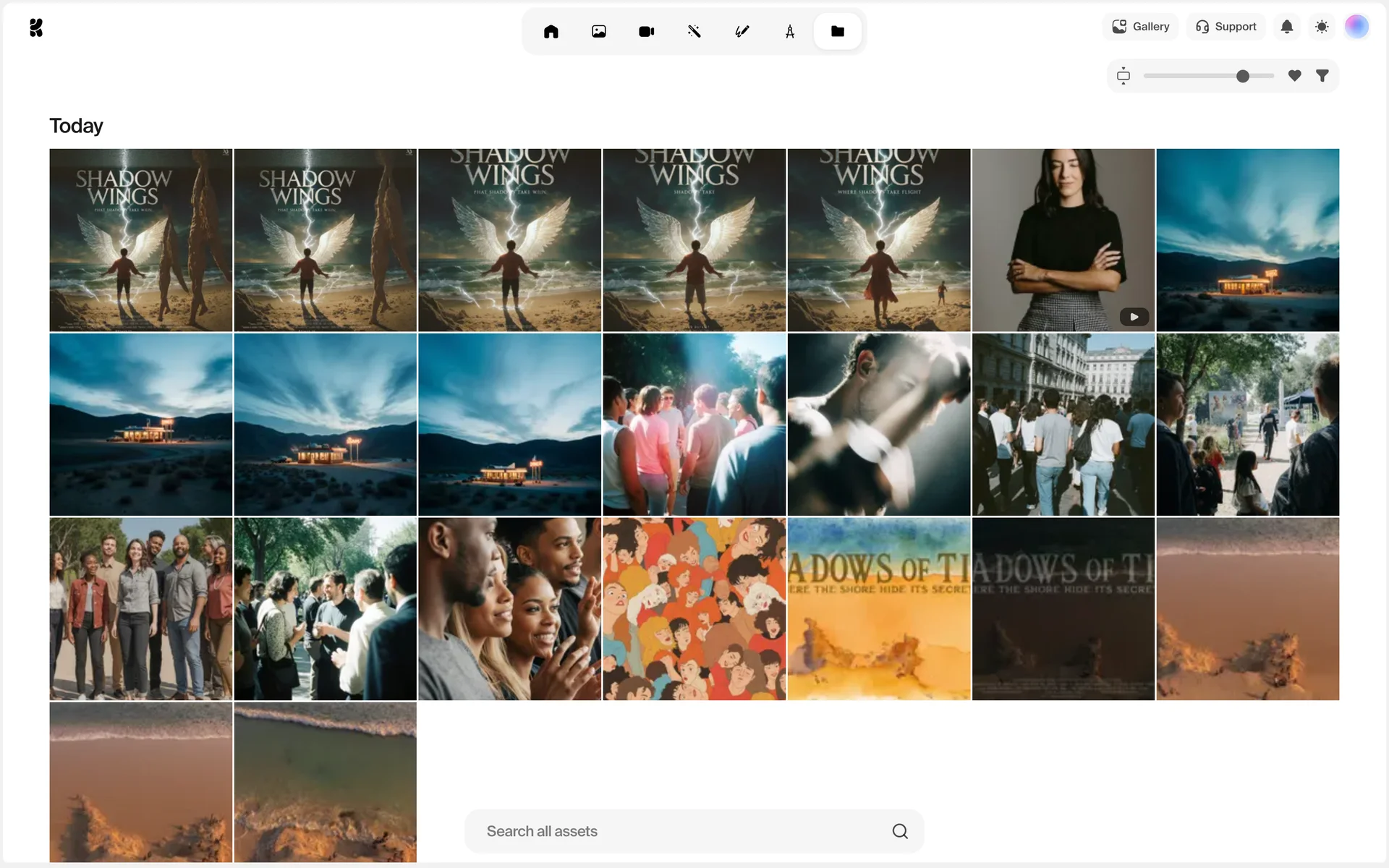The height and width of the screenshot is (868, 1389).
Task: Open the colorful illustrated crowd thumbnail
Action: click(x=694, y=608)
